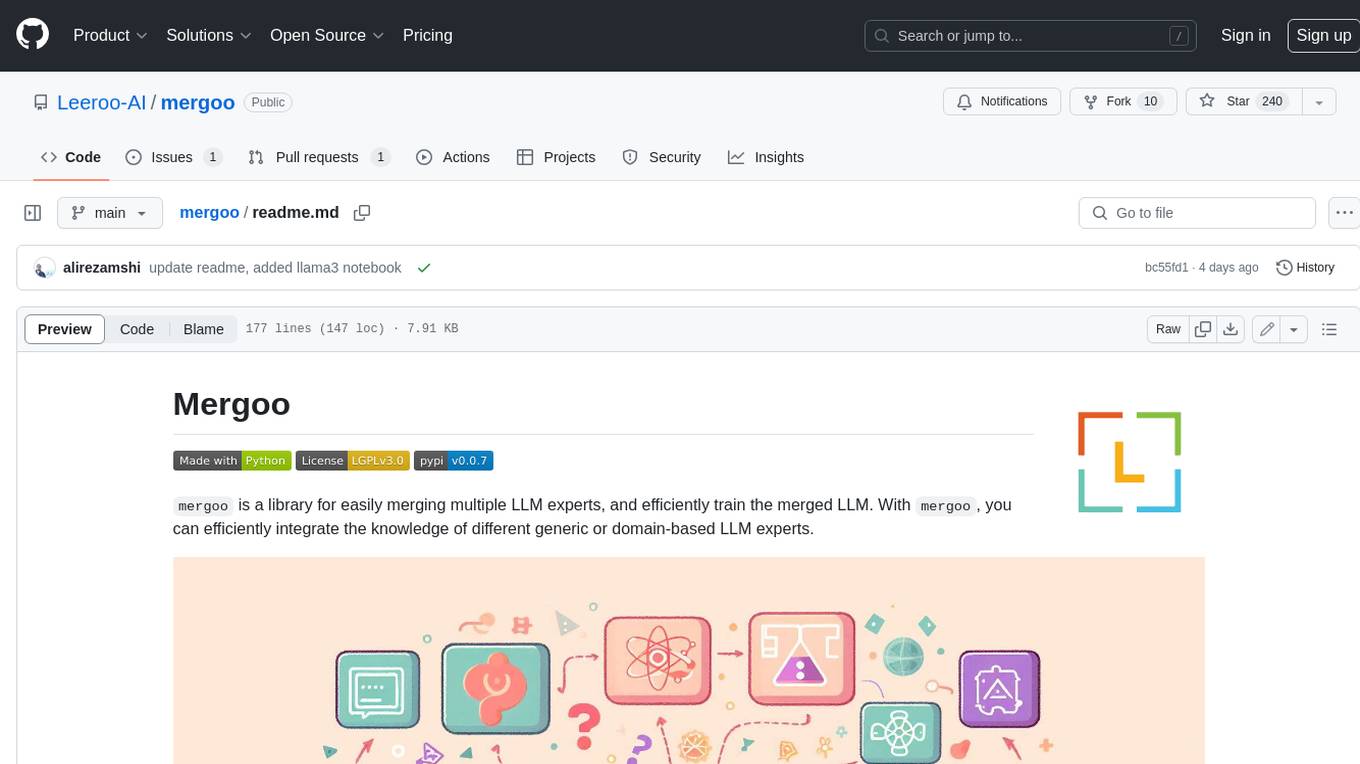Open more edit options dropdown
The width and height of the screenshot is (1360, 764).
point(1294,329)
